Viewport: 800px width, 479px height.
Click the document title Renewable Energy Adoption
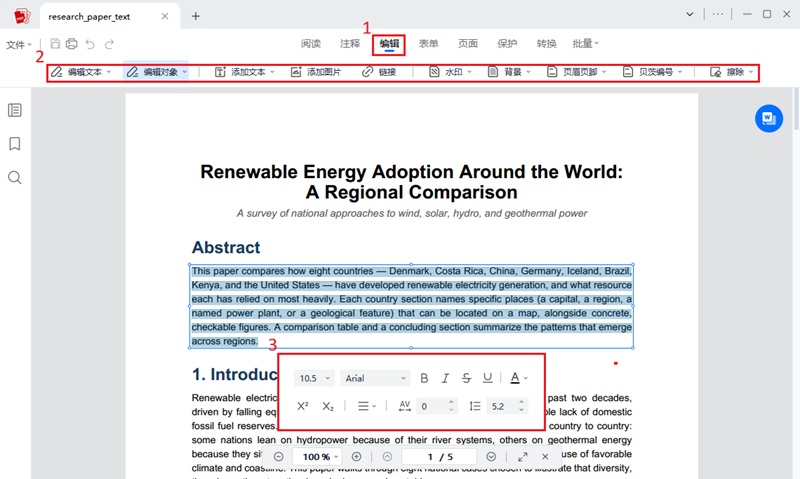412,182
